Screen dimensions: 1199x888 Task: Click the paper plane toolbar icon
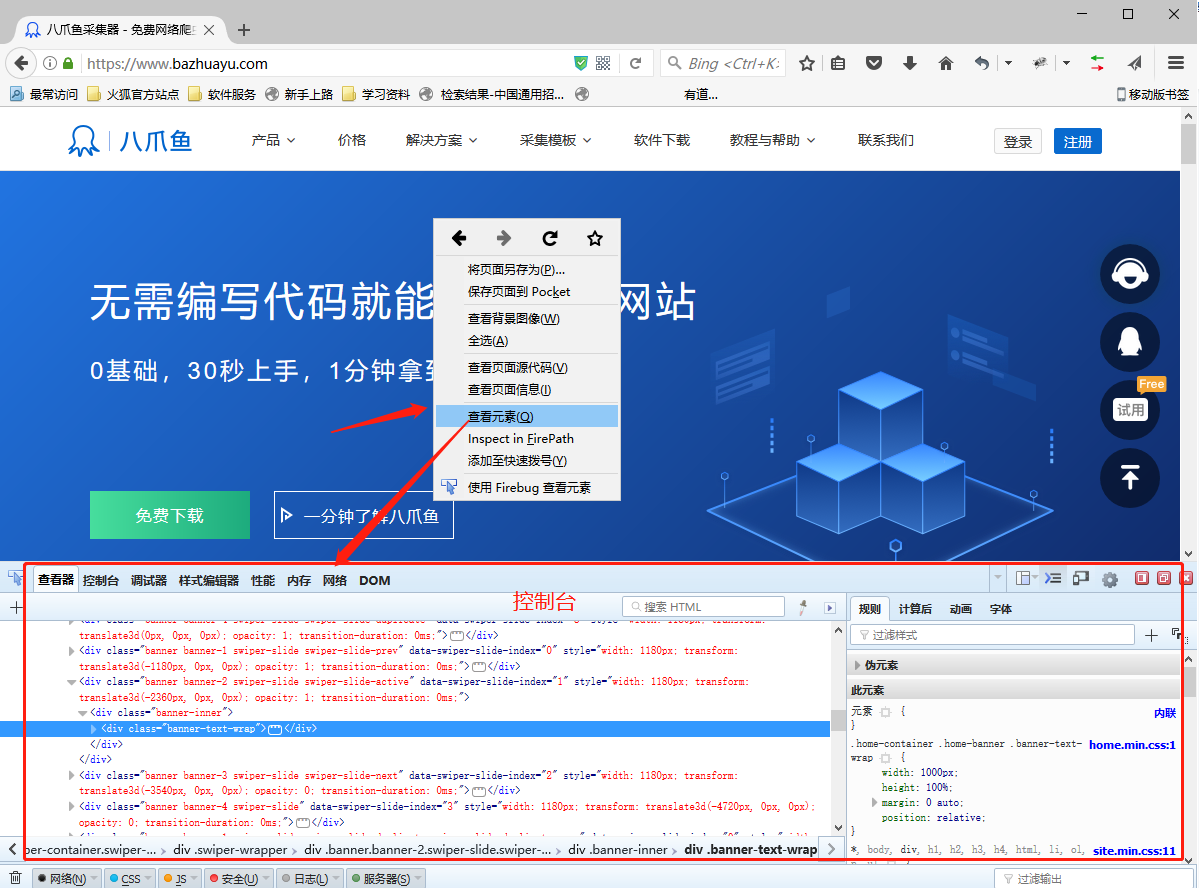(1135, 63)
